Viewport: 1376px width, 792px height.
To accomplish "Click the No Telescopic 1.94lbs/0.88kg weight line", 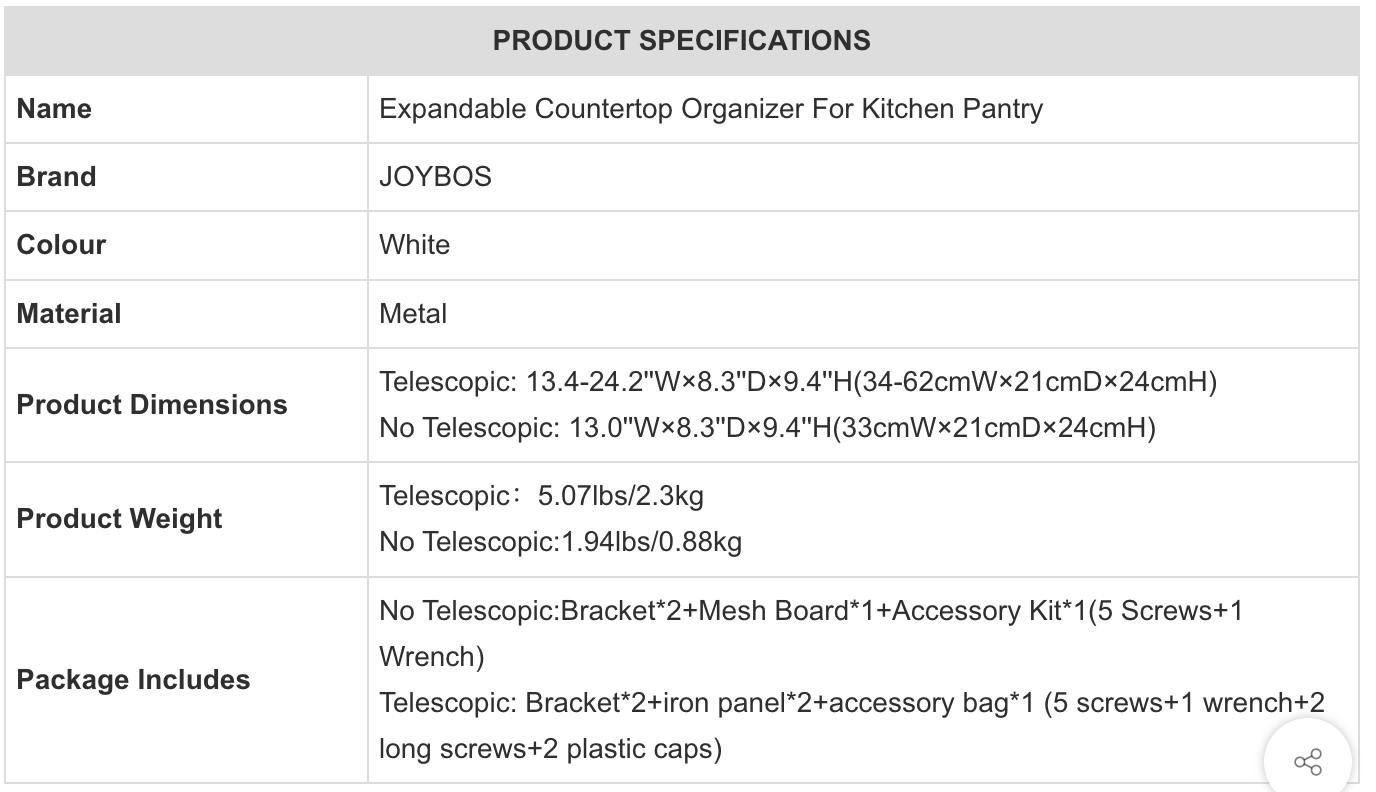I will coord(560,542).
